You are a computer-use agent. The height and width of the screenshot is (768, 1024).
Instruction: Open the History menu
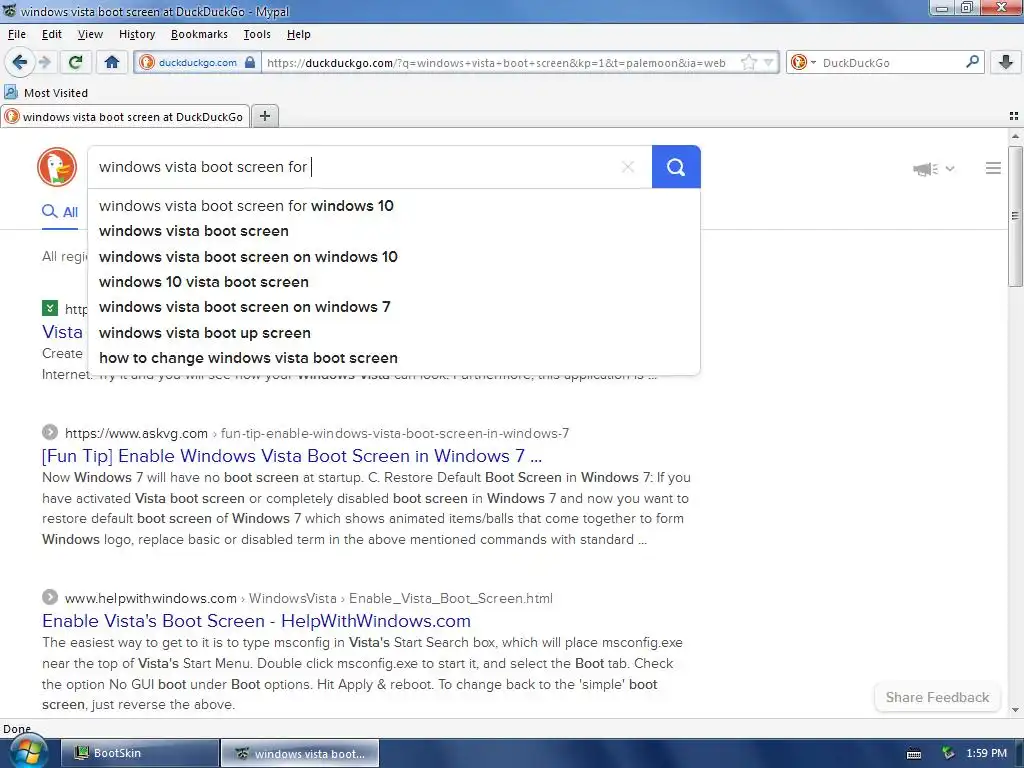pos(136,34)
